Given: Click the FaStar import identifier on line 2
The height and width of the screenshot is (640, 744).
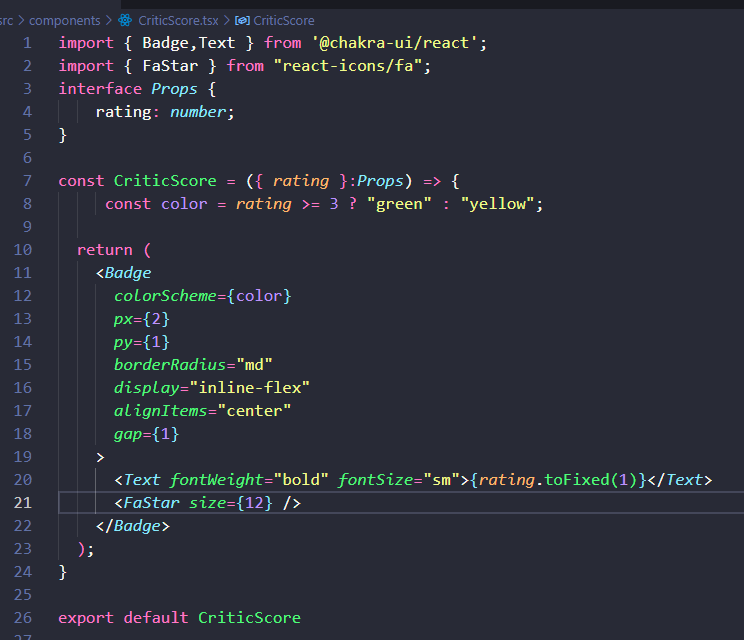Looking at the screenshot, I should pos(170,66).
